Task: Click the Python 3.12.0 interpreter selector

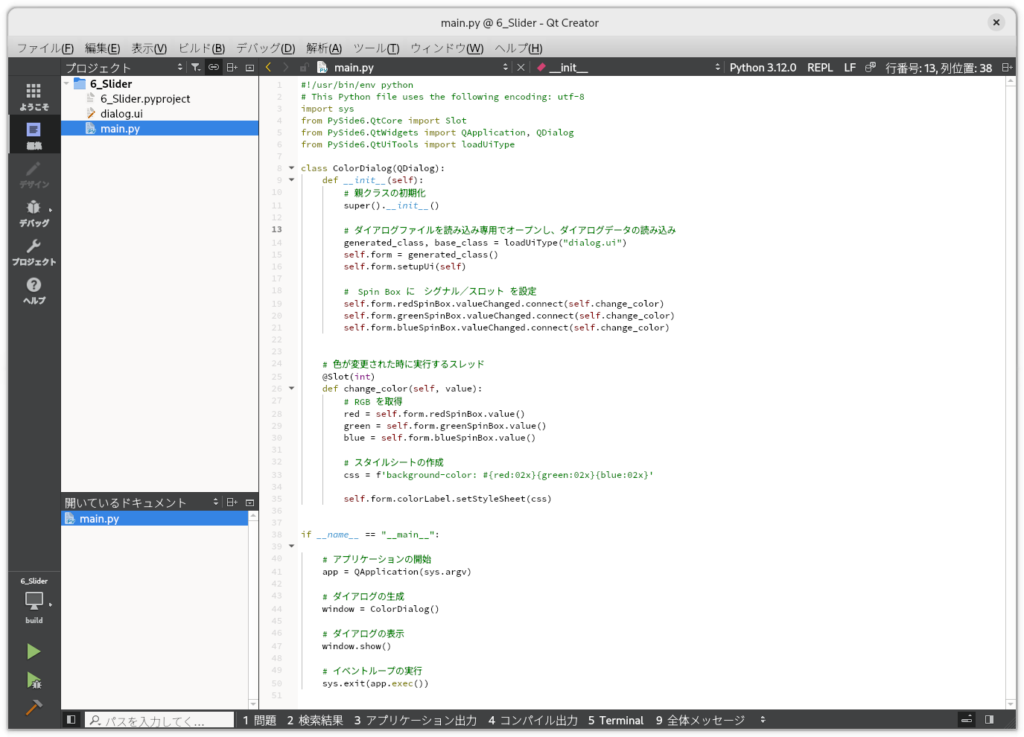Action: (x=762, y=67)
